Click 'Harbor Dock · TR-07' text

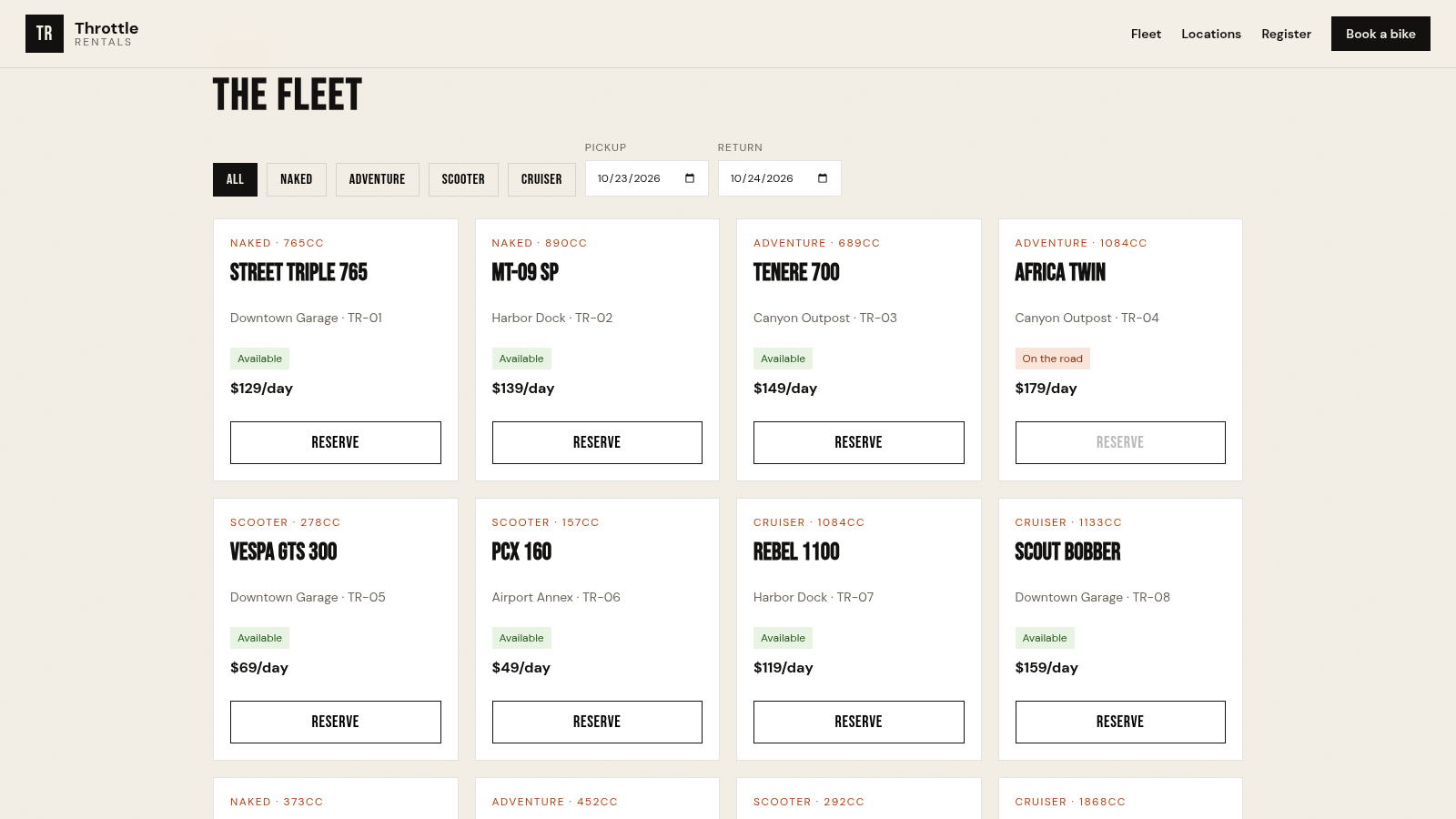pos(814,597)
